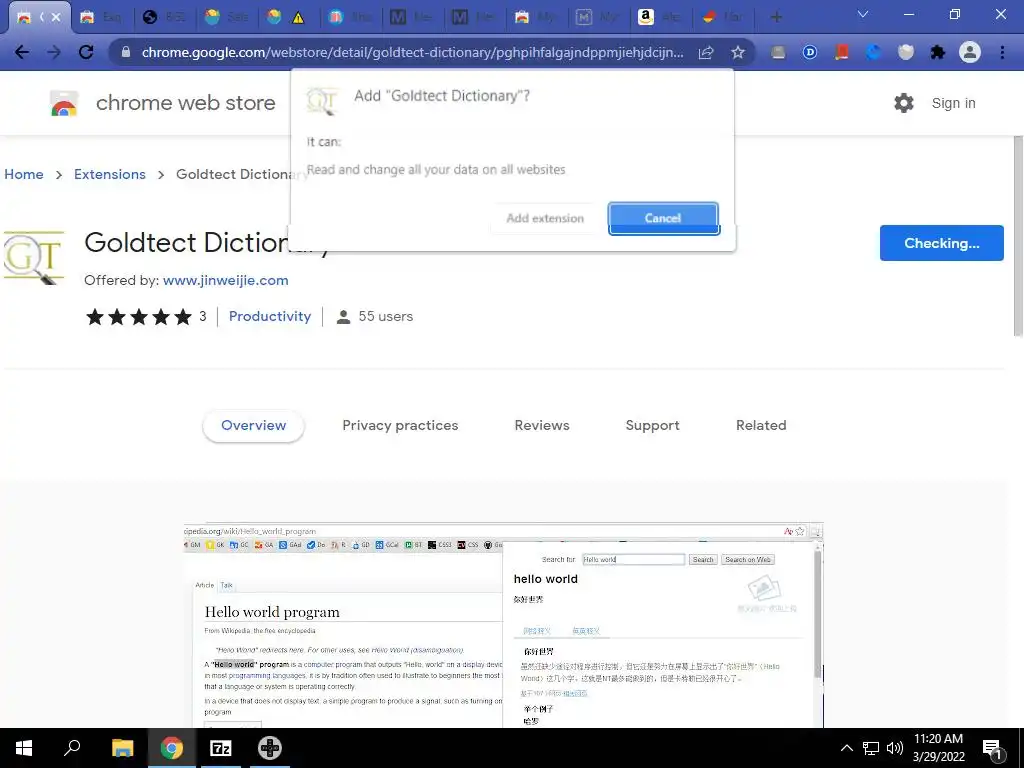
Task: Click the padlock site info icon
Action: 126,52
